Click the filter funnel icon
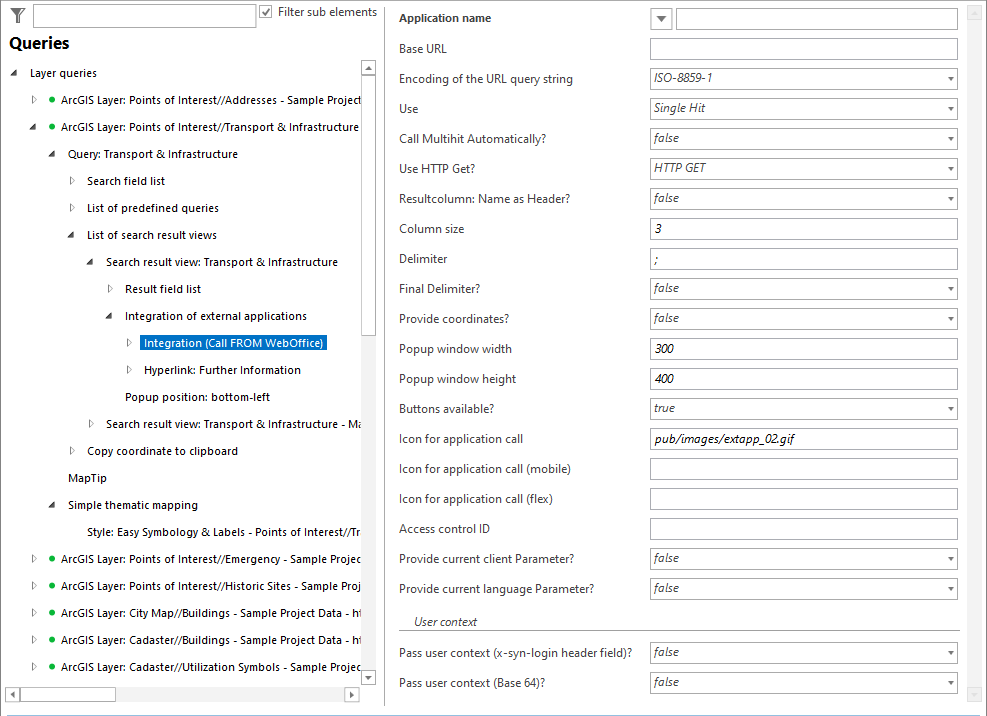Viewport: 987px width, 716px height. tap(17, 15)
